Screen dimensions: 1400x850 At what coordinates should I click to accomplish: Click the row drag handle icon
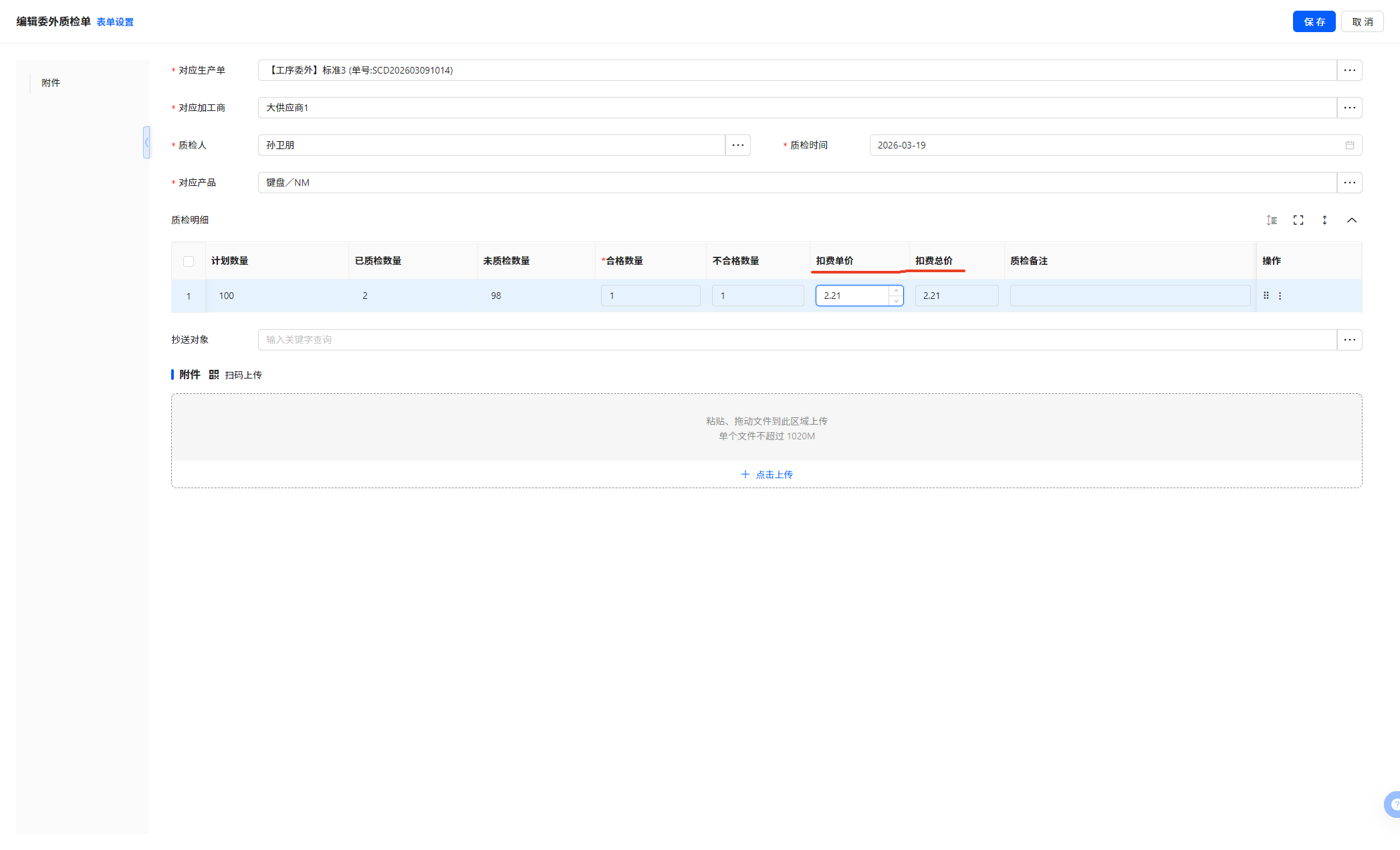pos(1266,296)
